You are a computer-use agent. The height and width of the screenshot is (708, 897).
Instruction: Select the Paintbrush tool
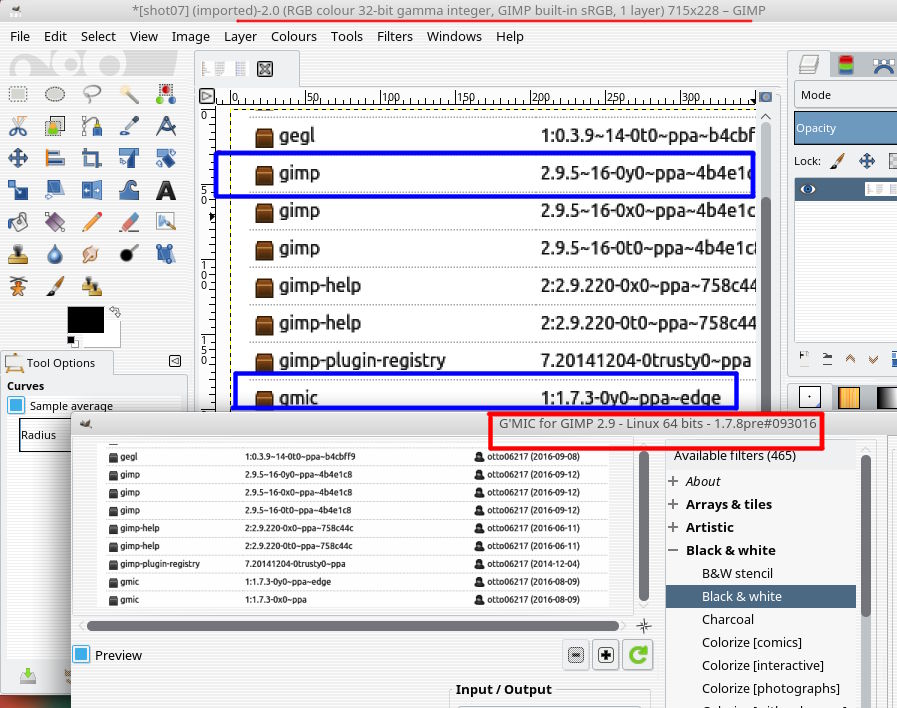[55, 286]
